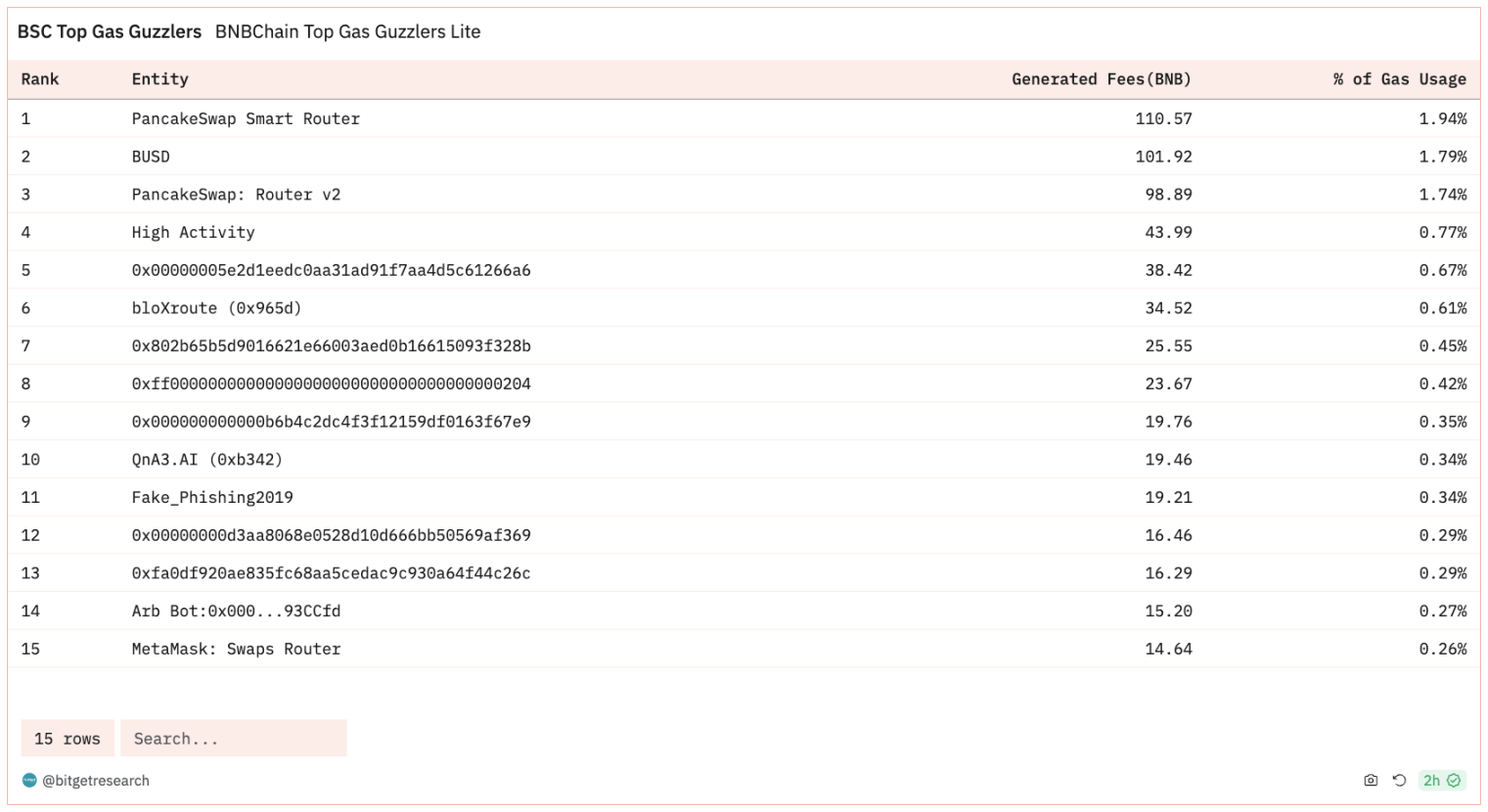Click rank number 10 cell

30,460
